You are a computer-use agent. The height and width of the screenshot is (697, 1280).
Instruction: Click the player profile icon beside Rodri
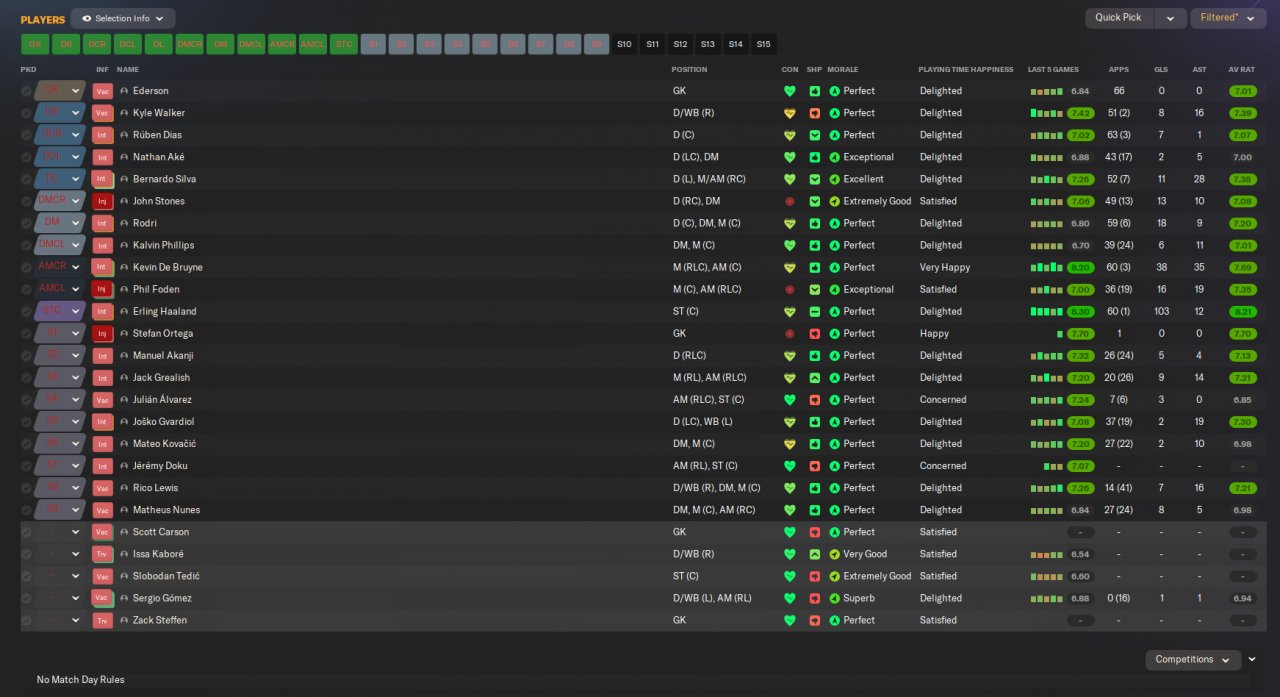[124, 223]
